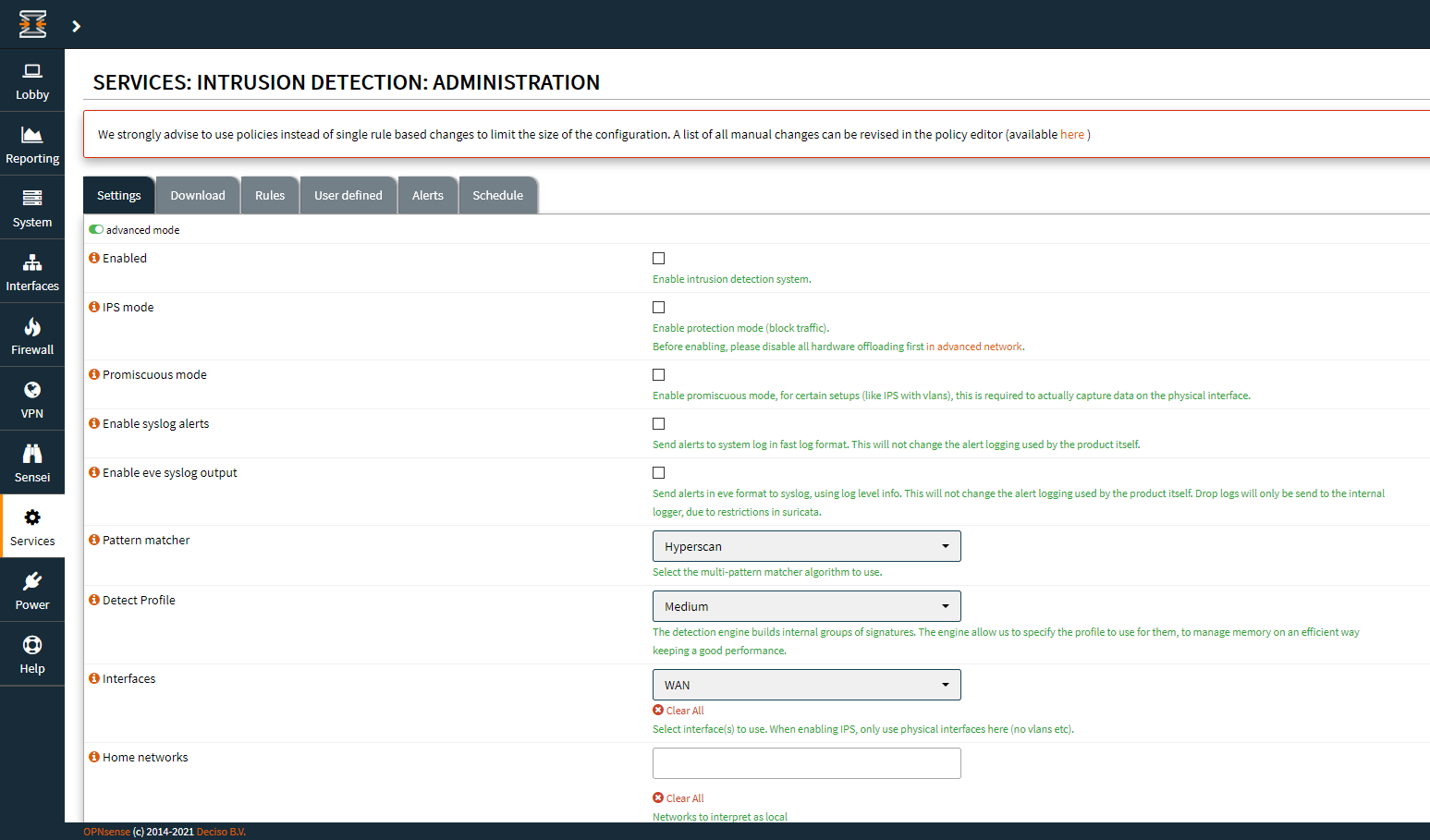Open the Help lifebuoy icon
The height and width of the screenshot is (840, 1430).
click(32, 645)
